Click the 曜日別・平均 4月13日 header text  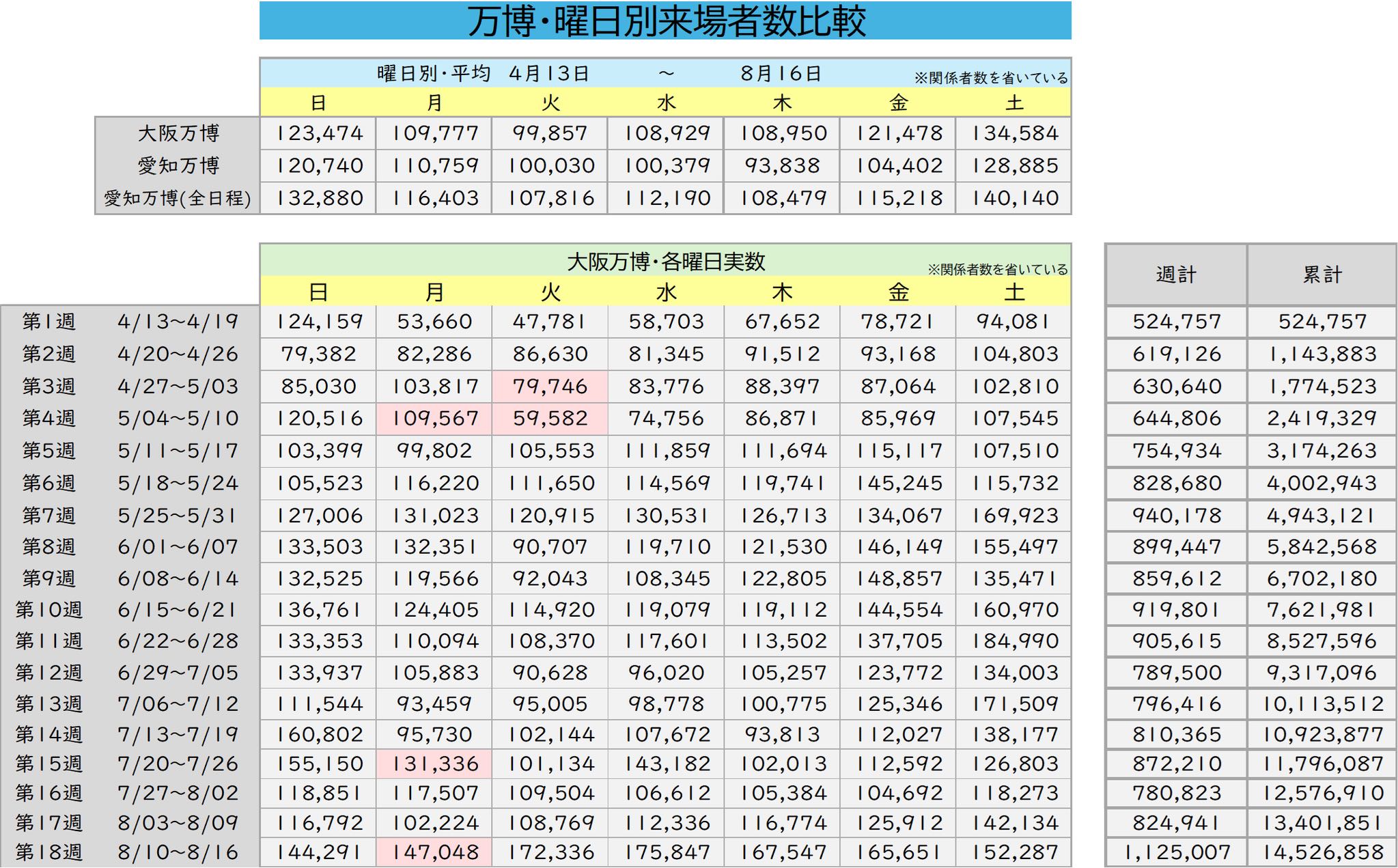(482, 73)
